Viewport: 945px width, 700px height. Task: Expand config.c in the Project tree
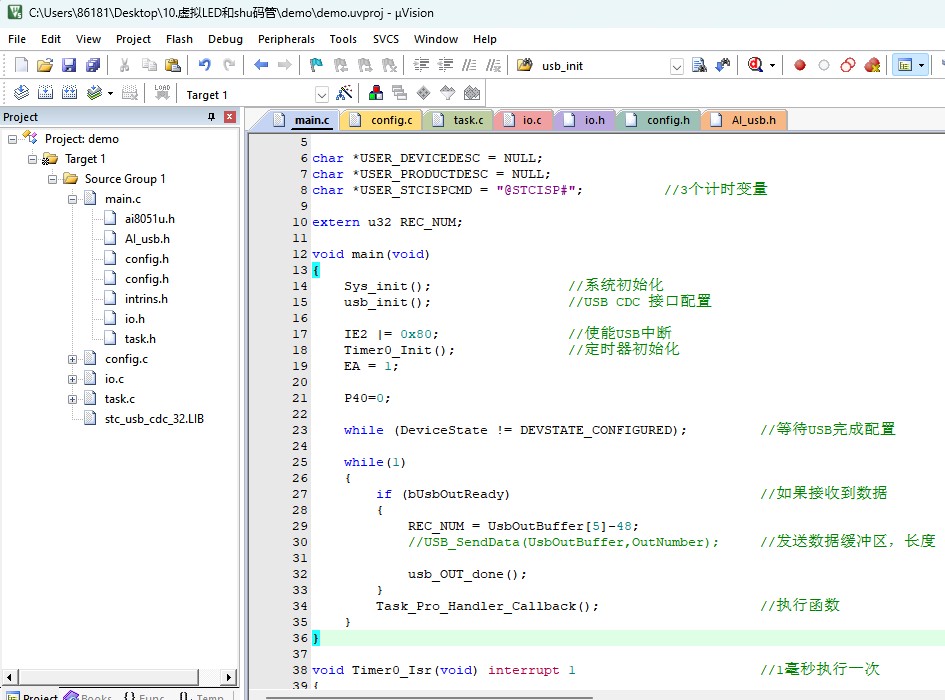(x=72, y=359)
